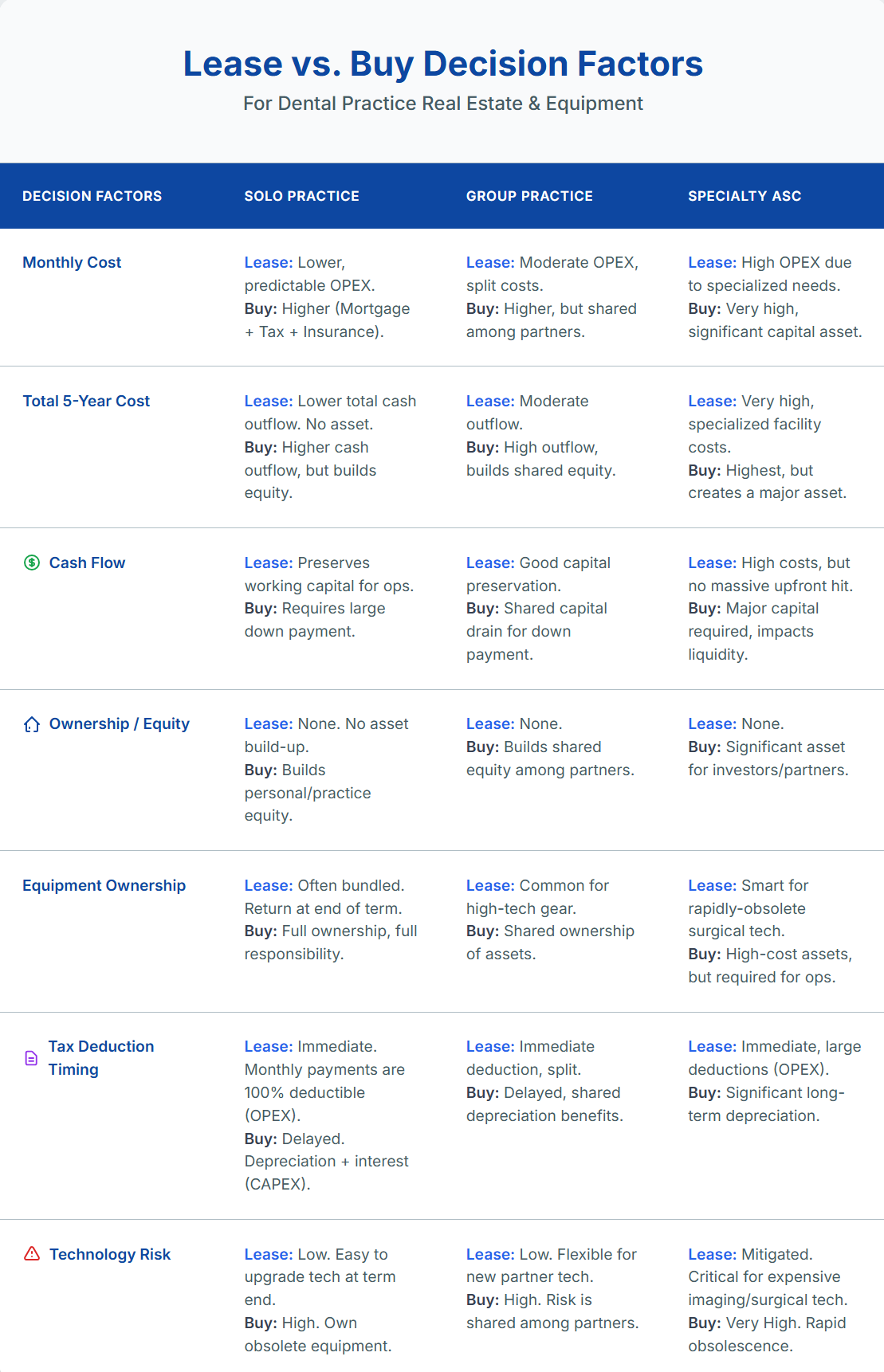Click the Technology Risk row label

click(x=110, y=1255)
